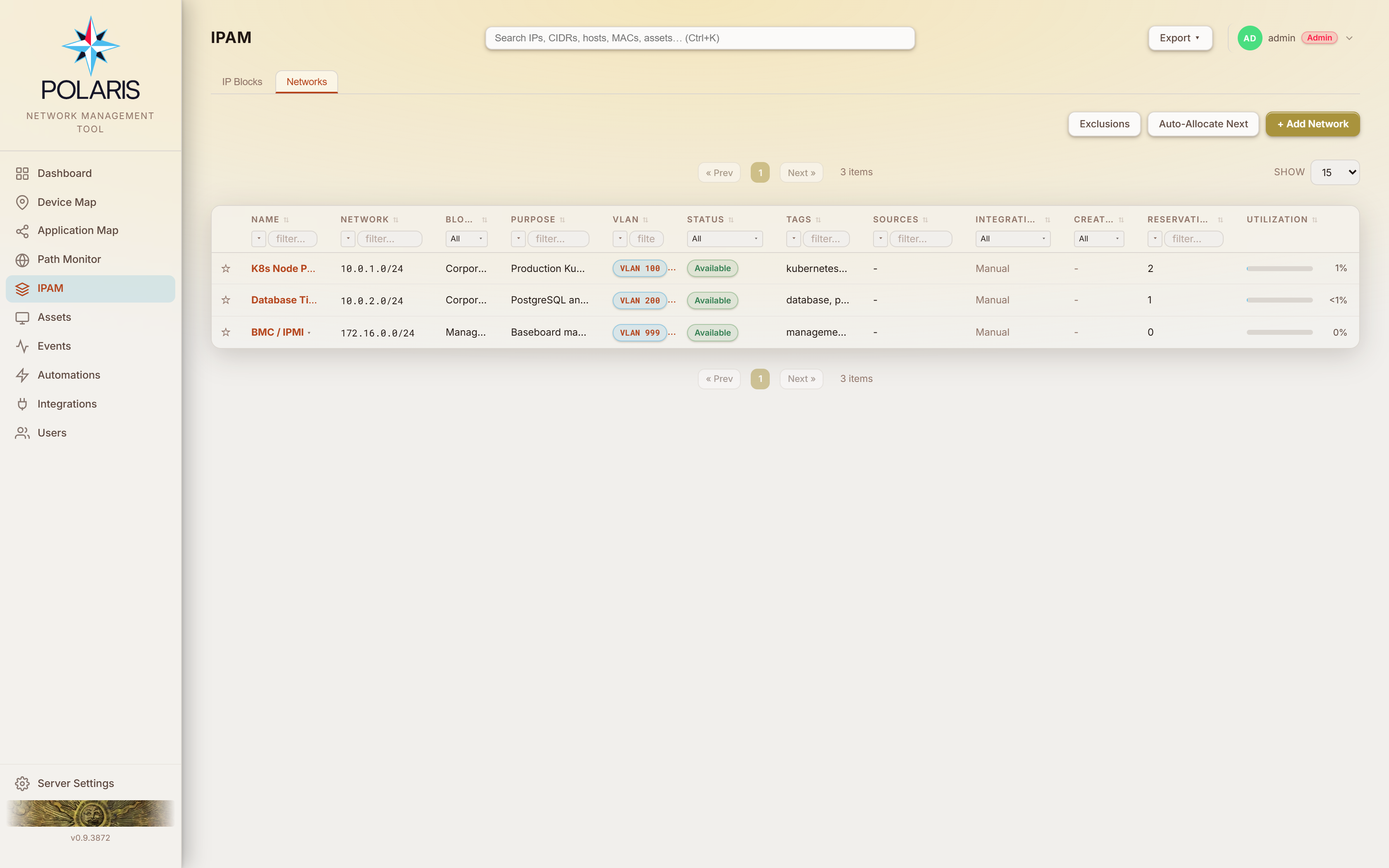This screenshot has height=868, width=1389.
Task: Open the Integration filter All dropdown
Action: [1012, 239]
